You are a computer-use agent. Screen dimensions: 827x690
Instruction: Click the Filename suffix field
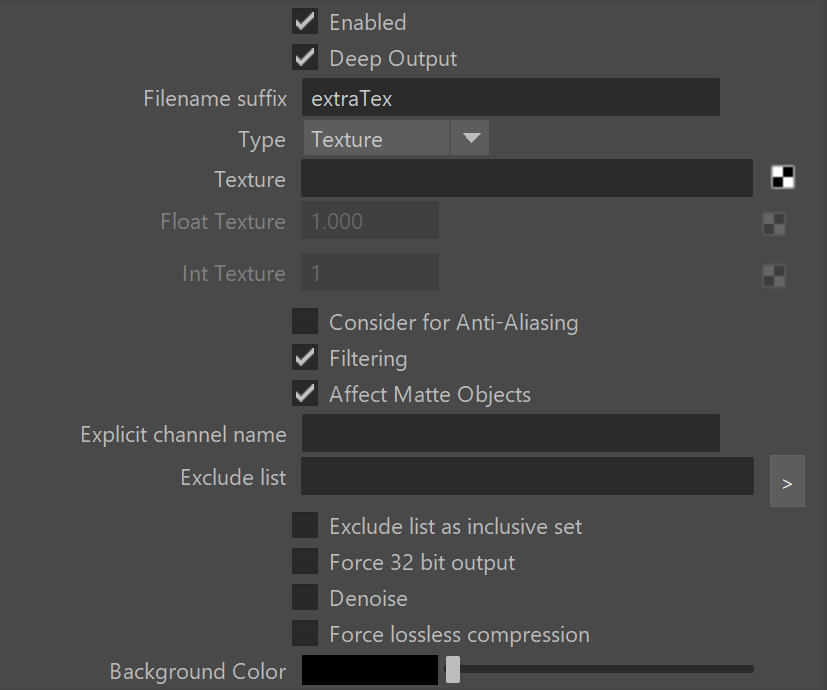[511, 98]
